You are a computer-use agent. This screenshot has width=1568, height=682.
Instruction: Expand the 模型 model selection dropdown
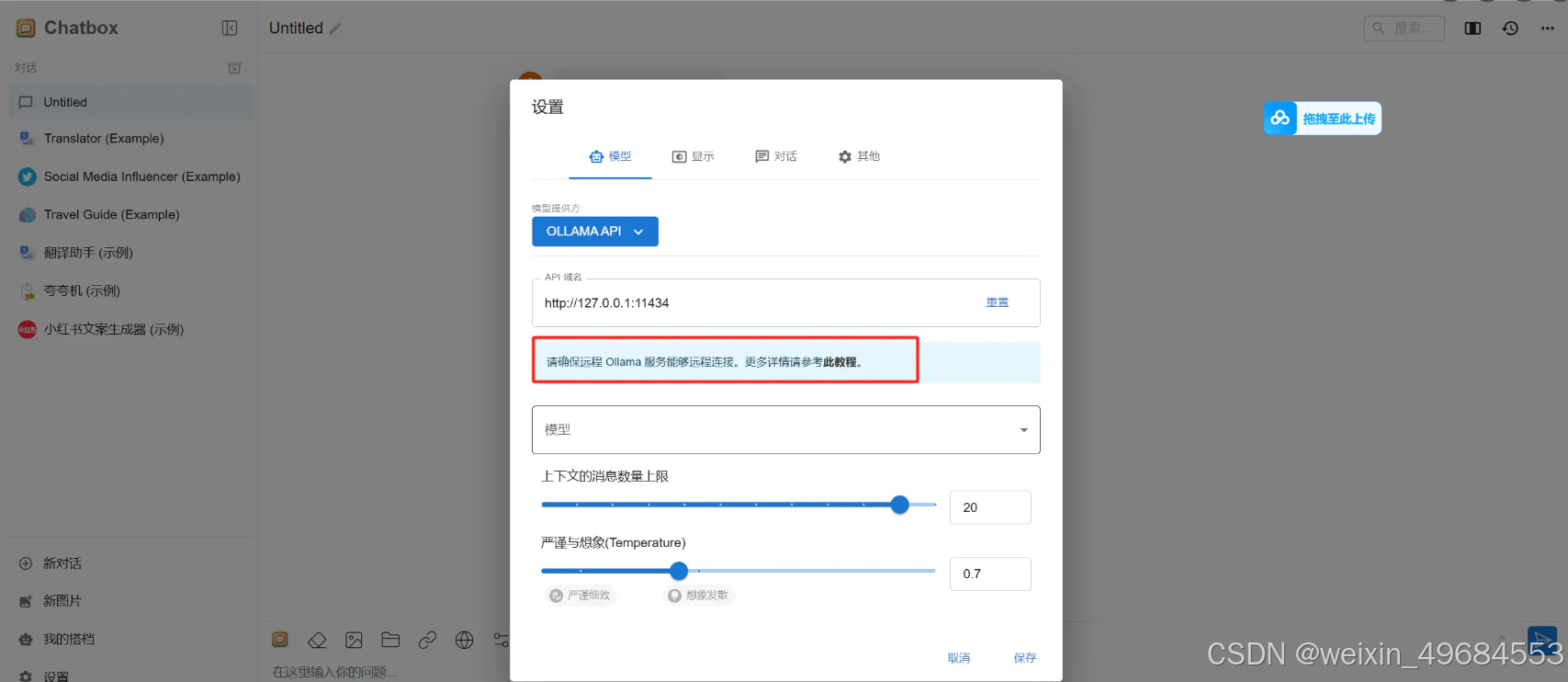pyautogui.click(x=786, y=429)
